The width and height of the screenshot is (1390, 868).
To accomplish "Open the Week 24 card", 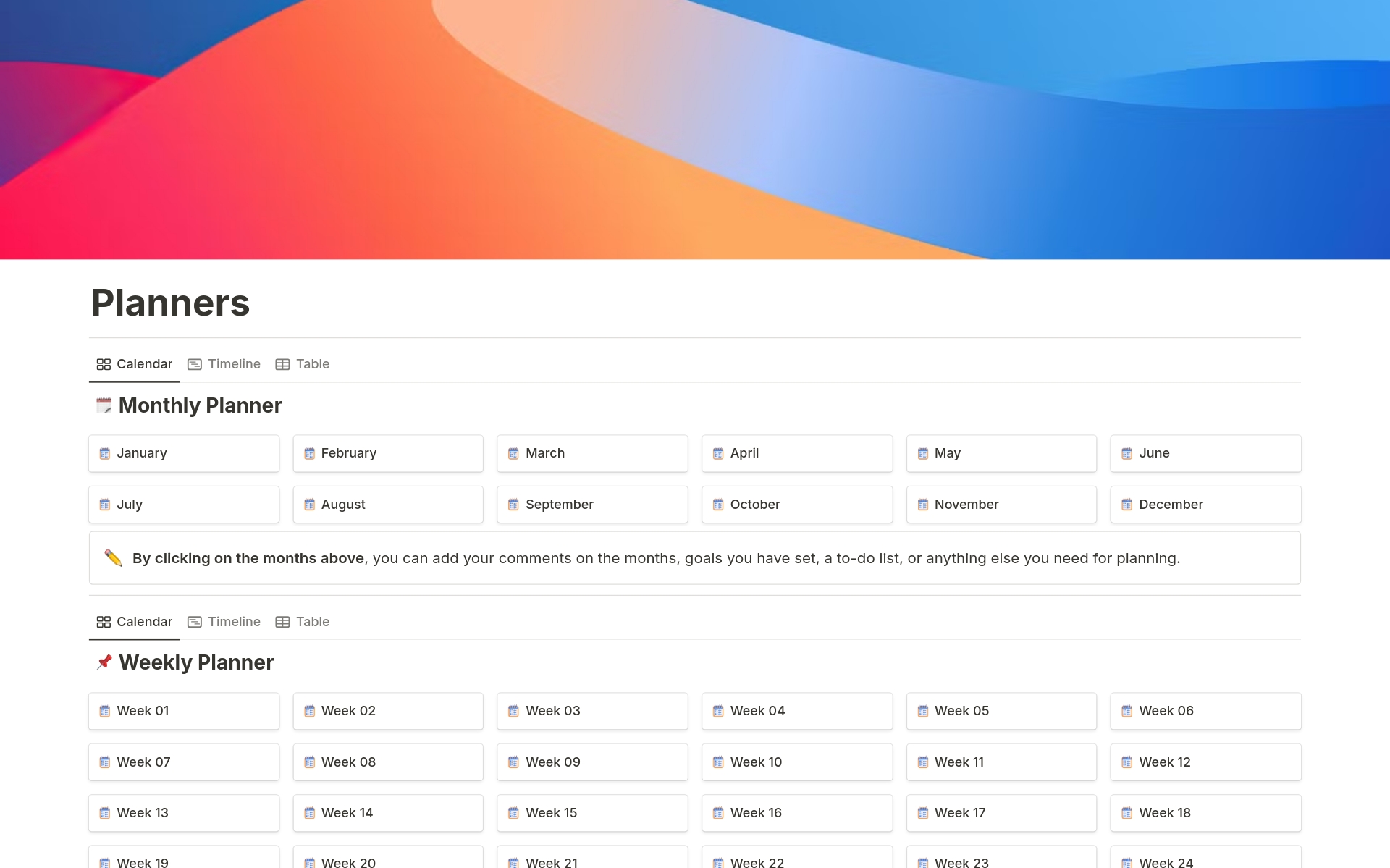I will click(1205, 861).
